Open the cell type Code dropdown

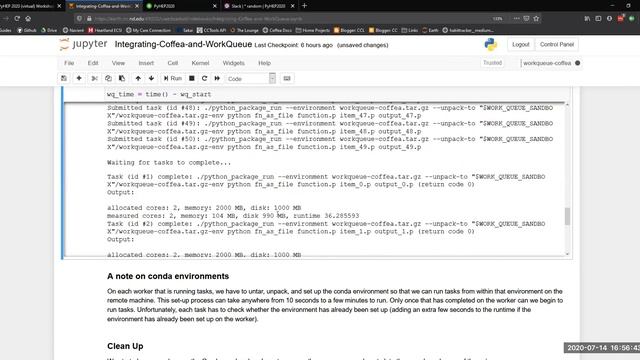pos(251,78)
